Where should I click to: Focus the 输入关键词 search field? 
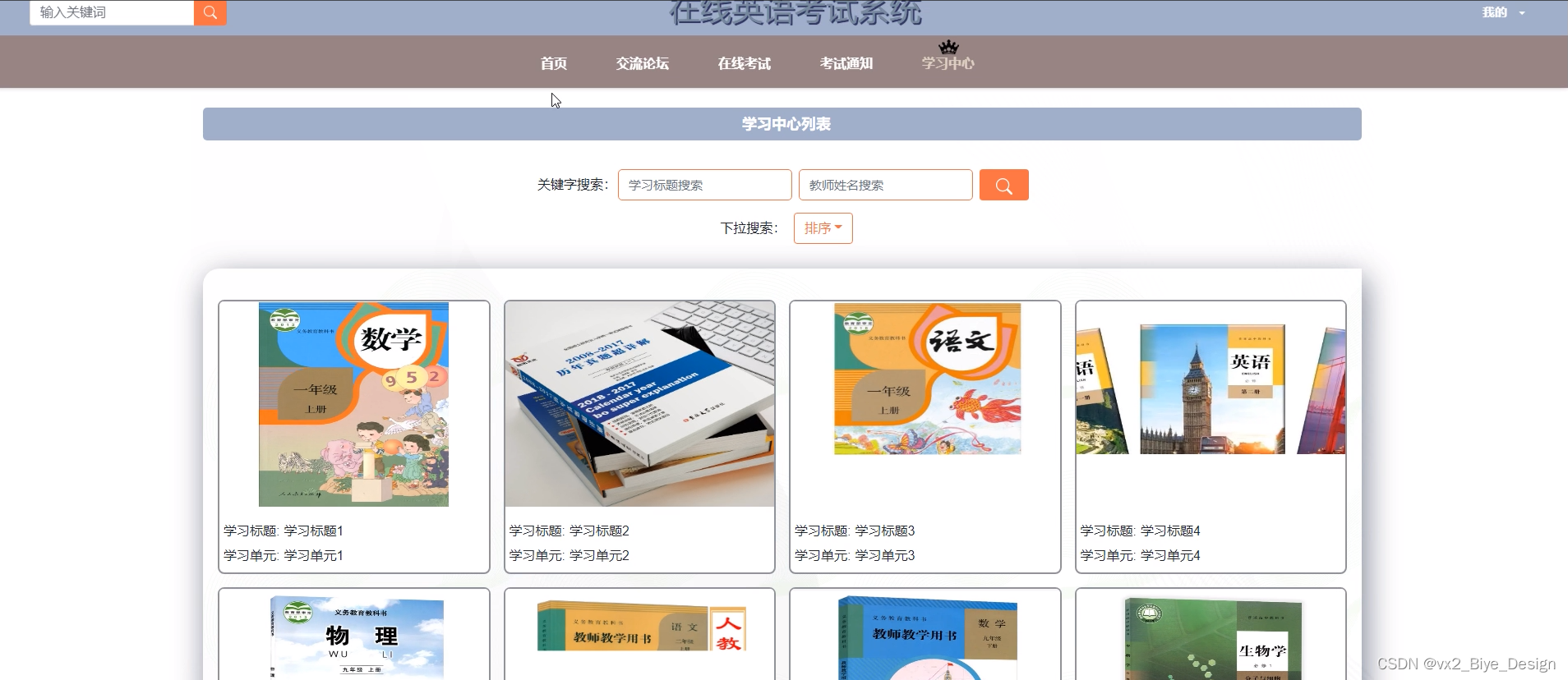tap(112, 12)
